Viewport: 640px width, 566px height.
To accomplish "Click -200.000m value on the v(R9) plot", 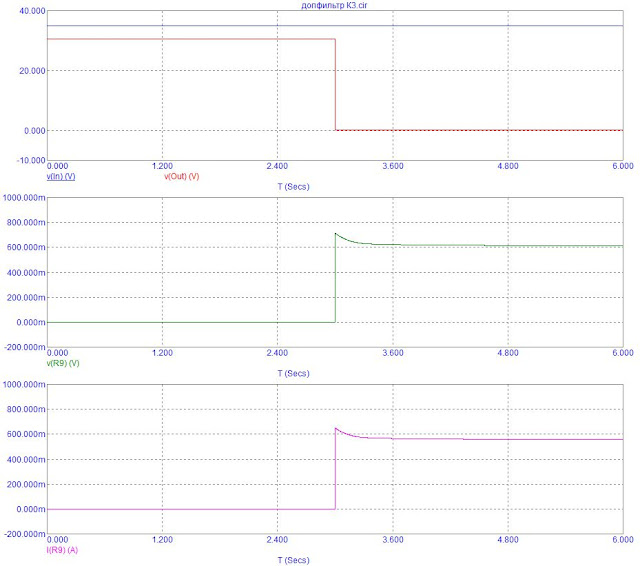I will point(24,347).
